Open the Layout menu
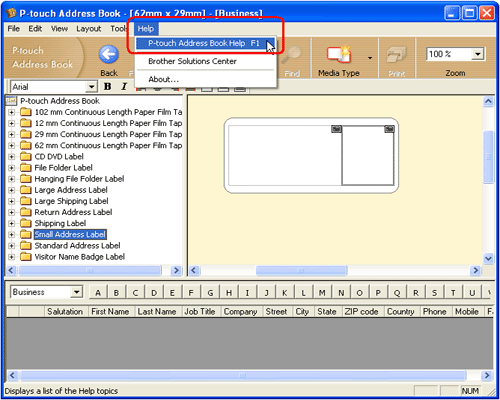Image resolution: width=500 pixels, height=400 pixels. (x=89, y=29)
